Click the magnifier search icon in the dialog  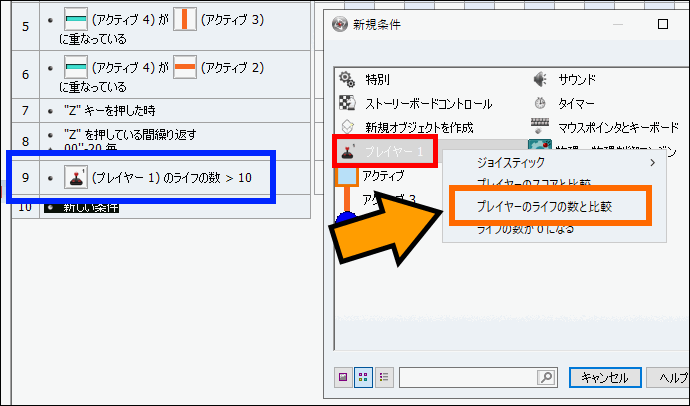pos(546,377)
